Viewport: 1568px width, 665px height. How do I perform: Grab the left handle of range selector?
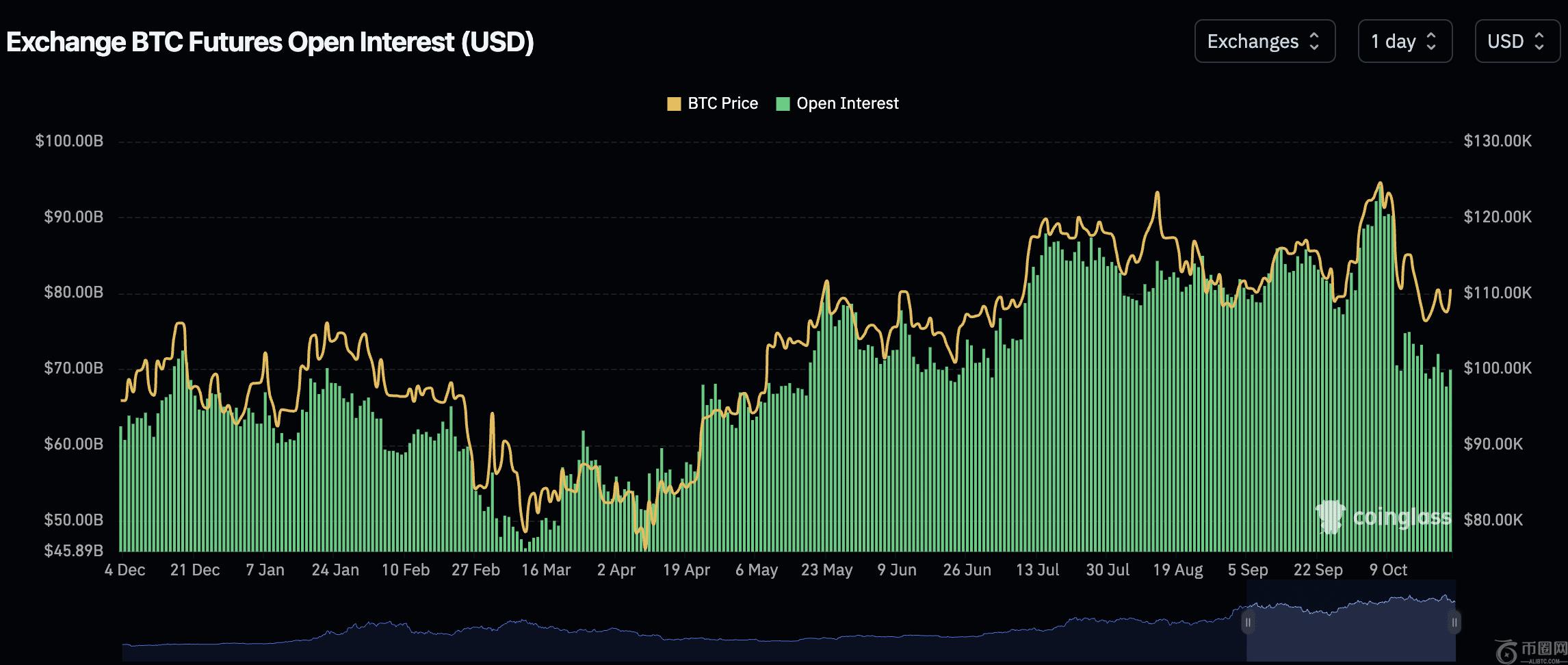(x=1248, y=623)
